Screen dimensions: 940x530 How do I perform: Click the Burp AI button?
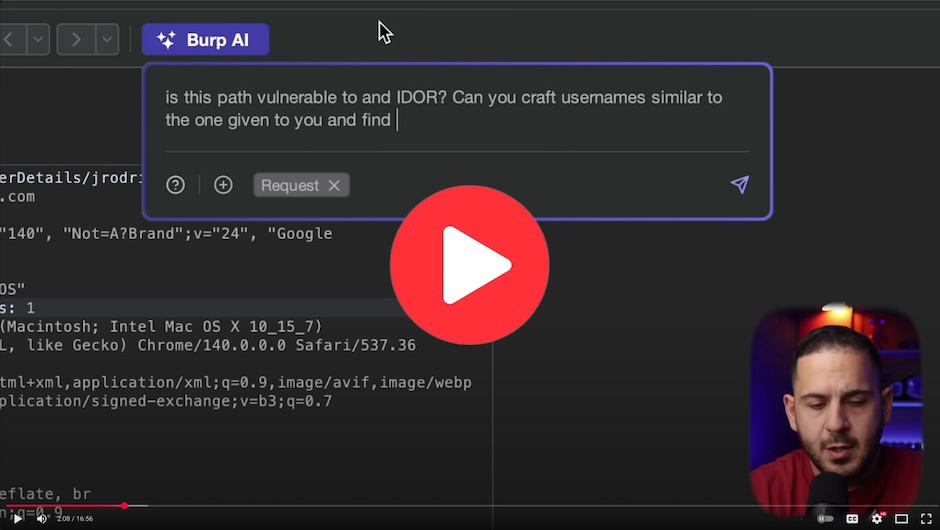click(x=205, y=40)
